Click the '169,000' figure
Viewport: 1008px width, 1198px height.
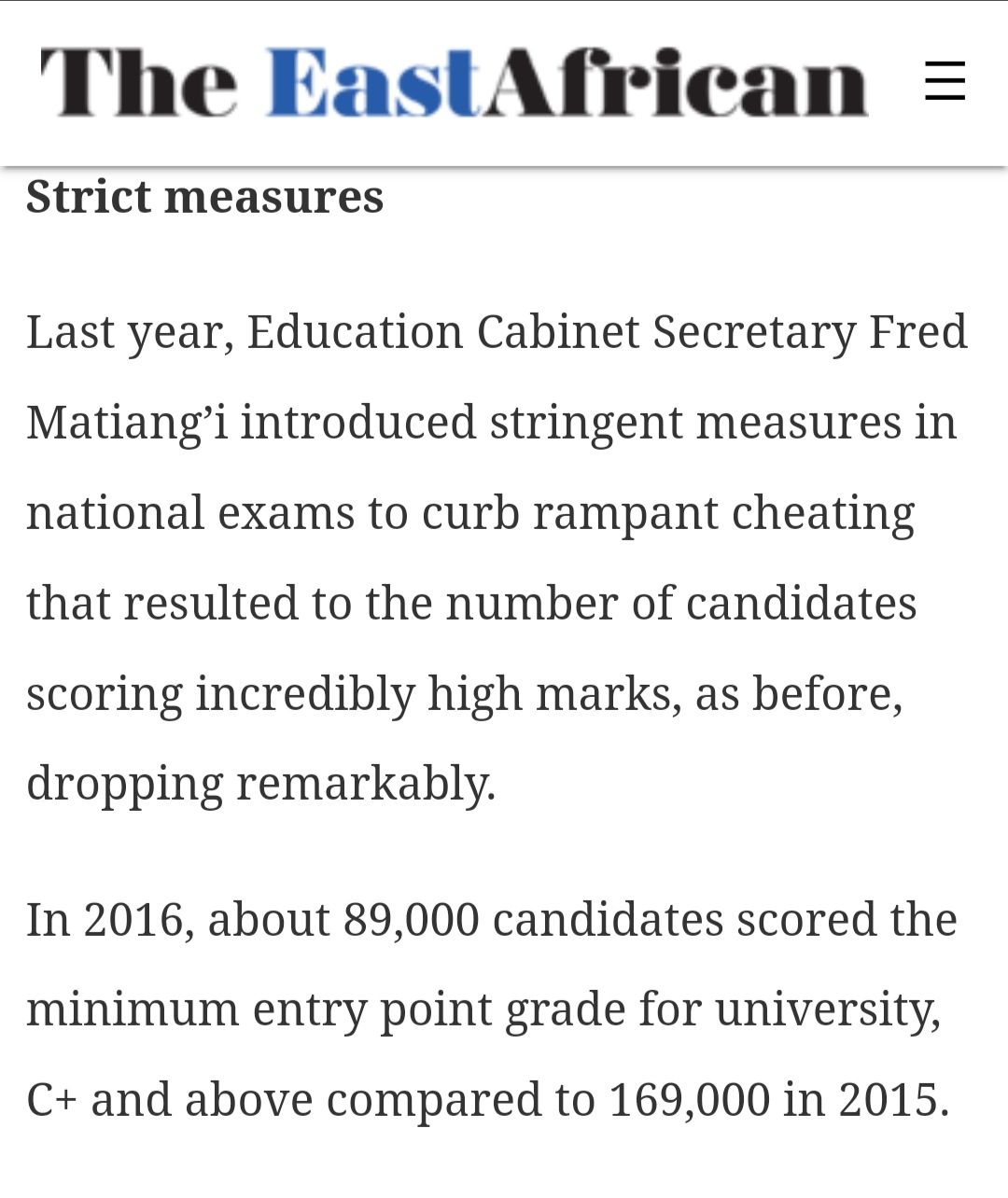click(689, 1099)
